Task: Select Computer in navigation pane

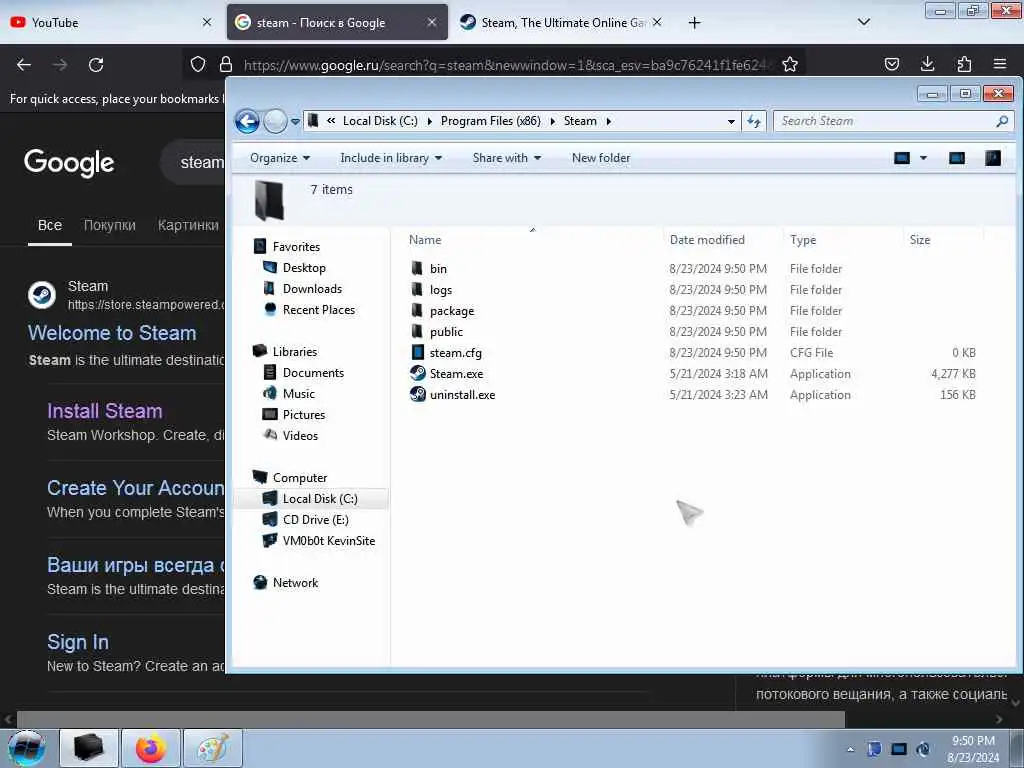Action: 300,477
